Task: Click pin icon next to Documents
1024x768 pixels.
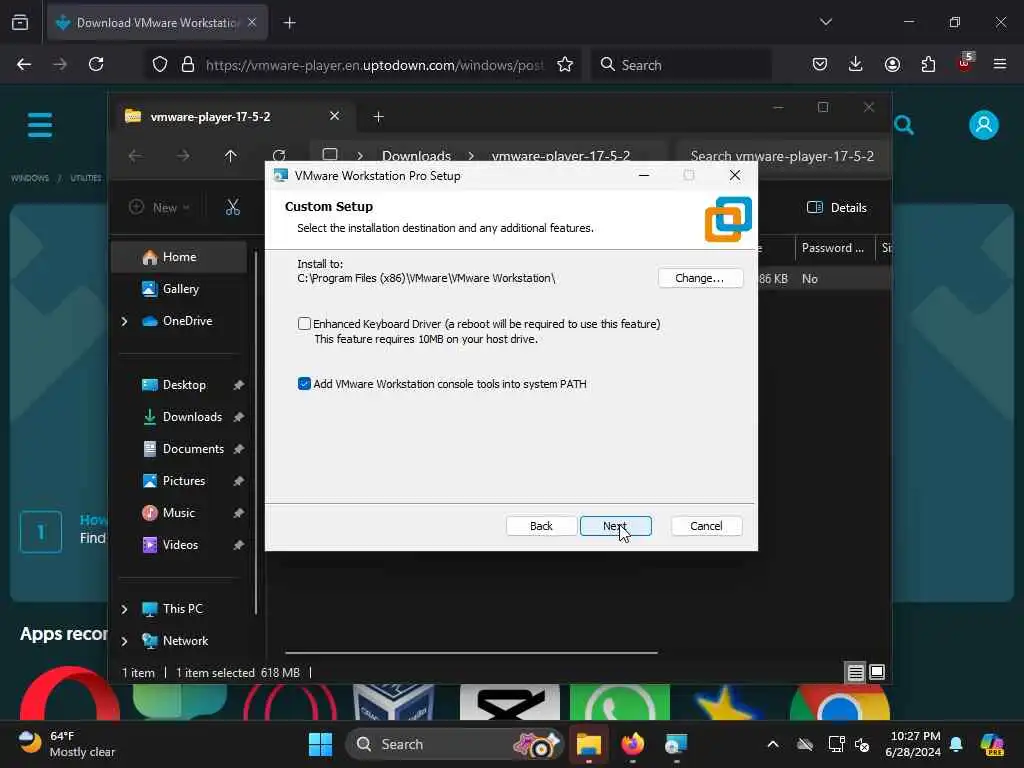Action: point(238,449)
